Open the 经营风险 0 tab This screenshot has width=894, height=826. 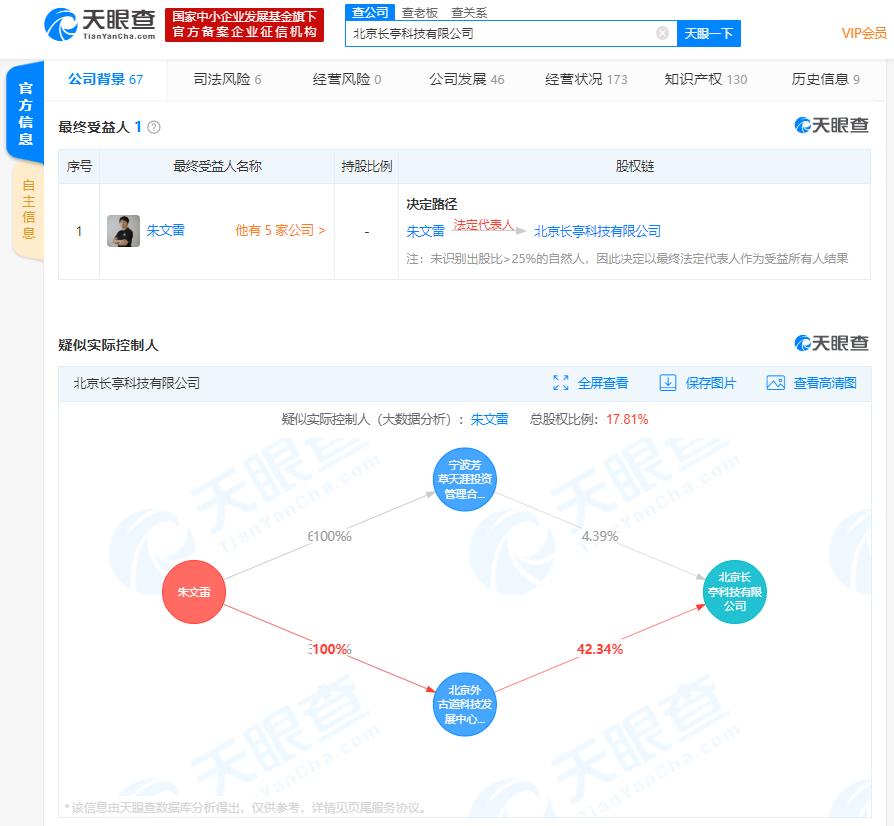point(347,79)
